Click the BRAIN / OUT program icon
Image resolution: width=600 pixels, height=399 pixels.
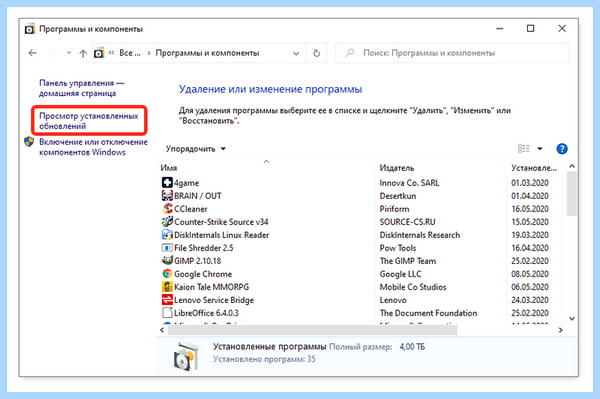pos(167,195)
